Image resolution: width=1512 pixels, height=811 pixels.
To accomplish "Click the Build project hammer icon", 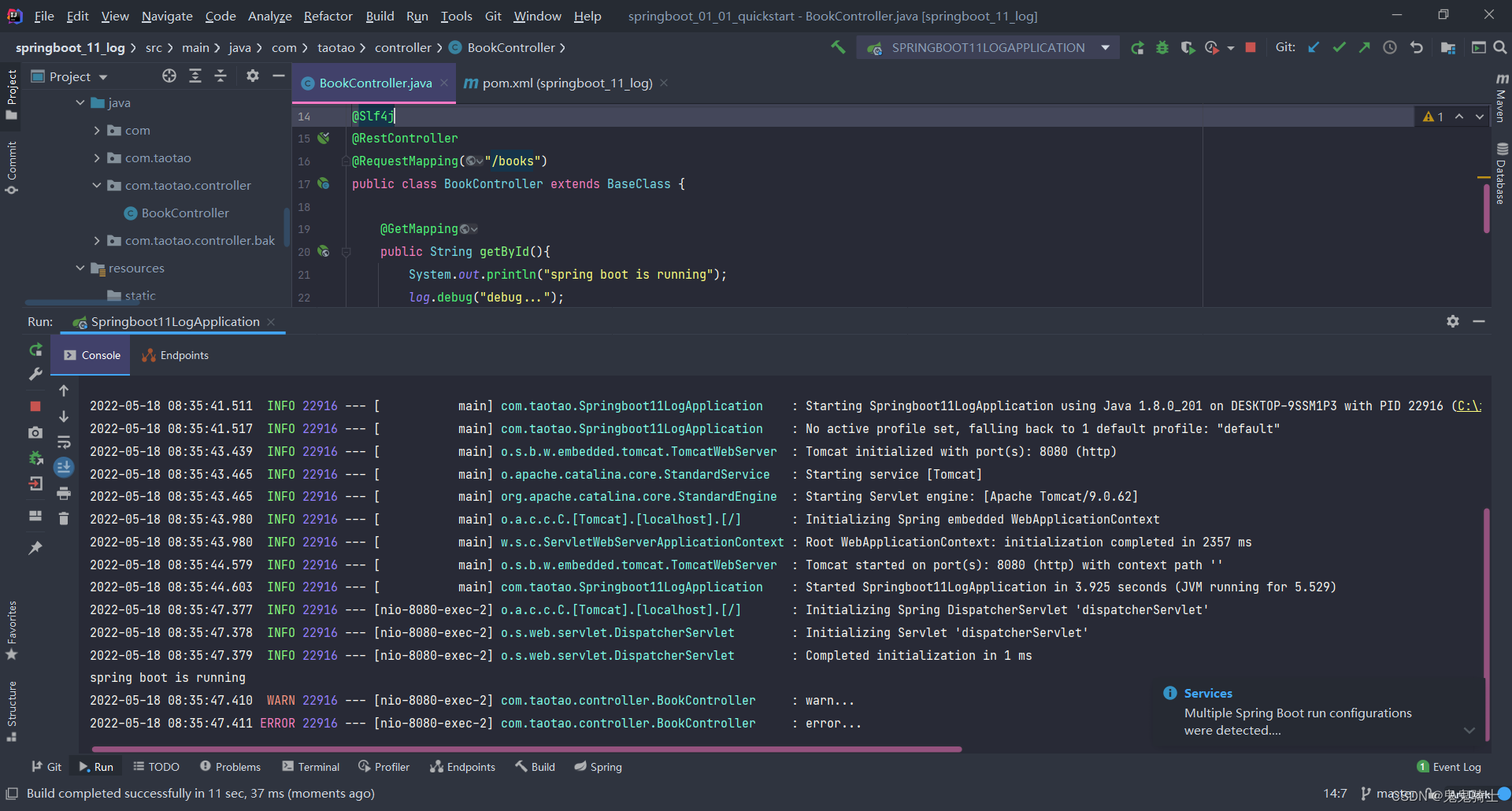I will pyautogui.click(x=838, y=47).
